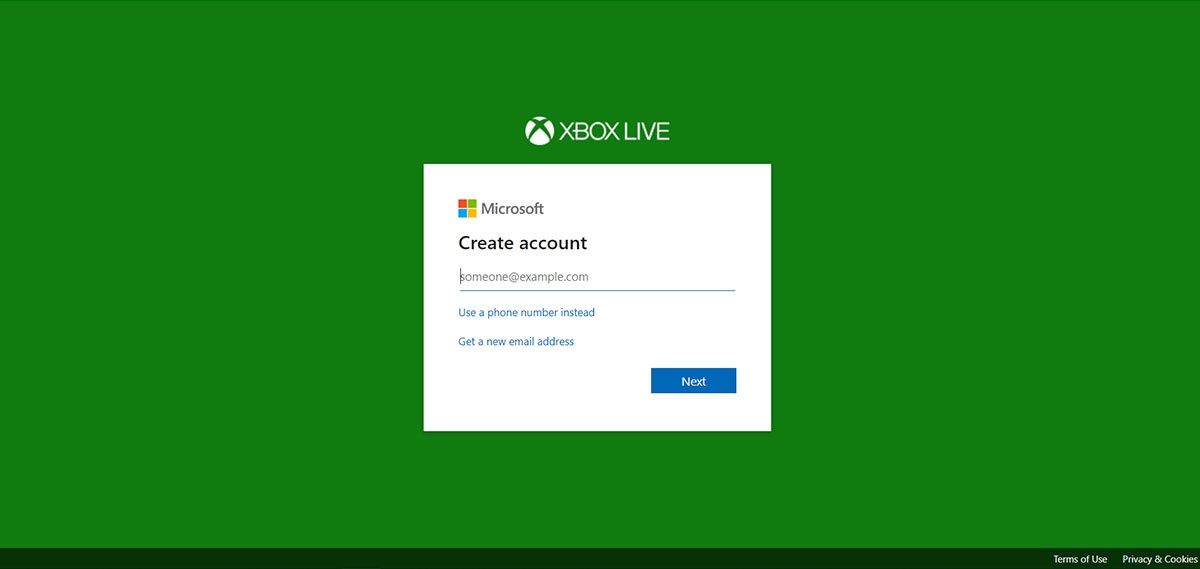Open Get a new email address
This screenshot has width=1200, height=569.
click(516, 342)
